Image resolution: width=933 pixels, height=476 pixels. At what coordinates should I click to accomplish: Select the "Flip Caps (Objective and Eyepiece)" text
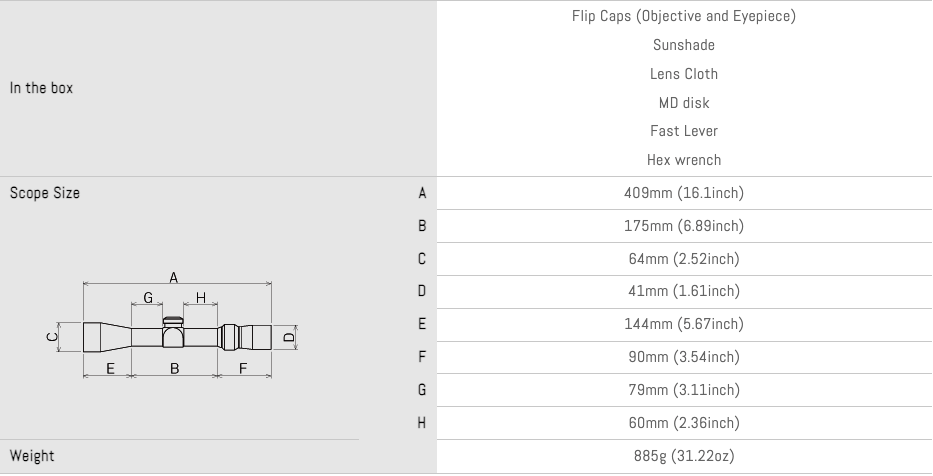tap(684, 16)
